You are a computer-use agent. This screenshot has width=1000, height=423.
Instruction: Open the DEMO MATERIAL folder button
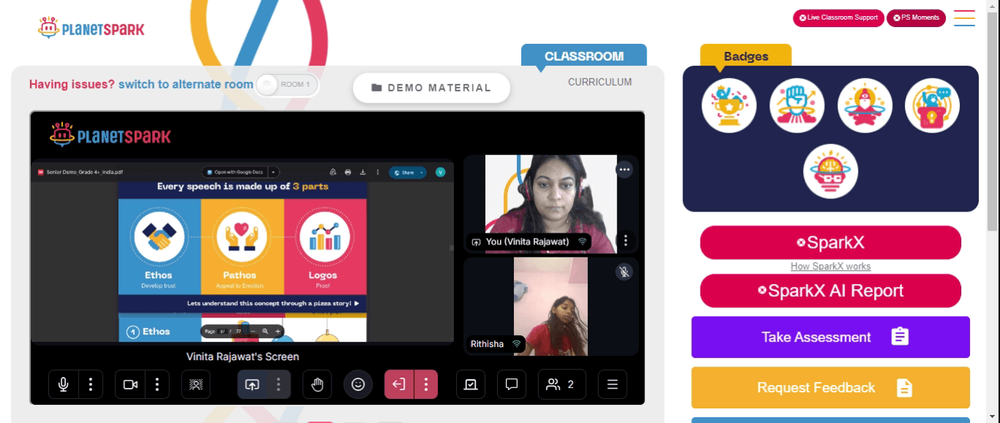coord(432,88)
